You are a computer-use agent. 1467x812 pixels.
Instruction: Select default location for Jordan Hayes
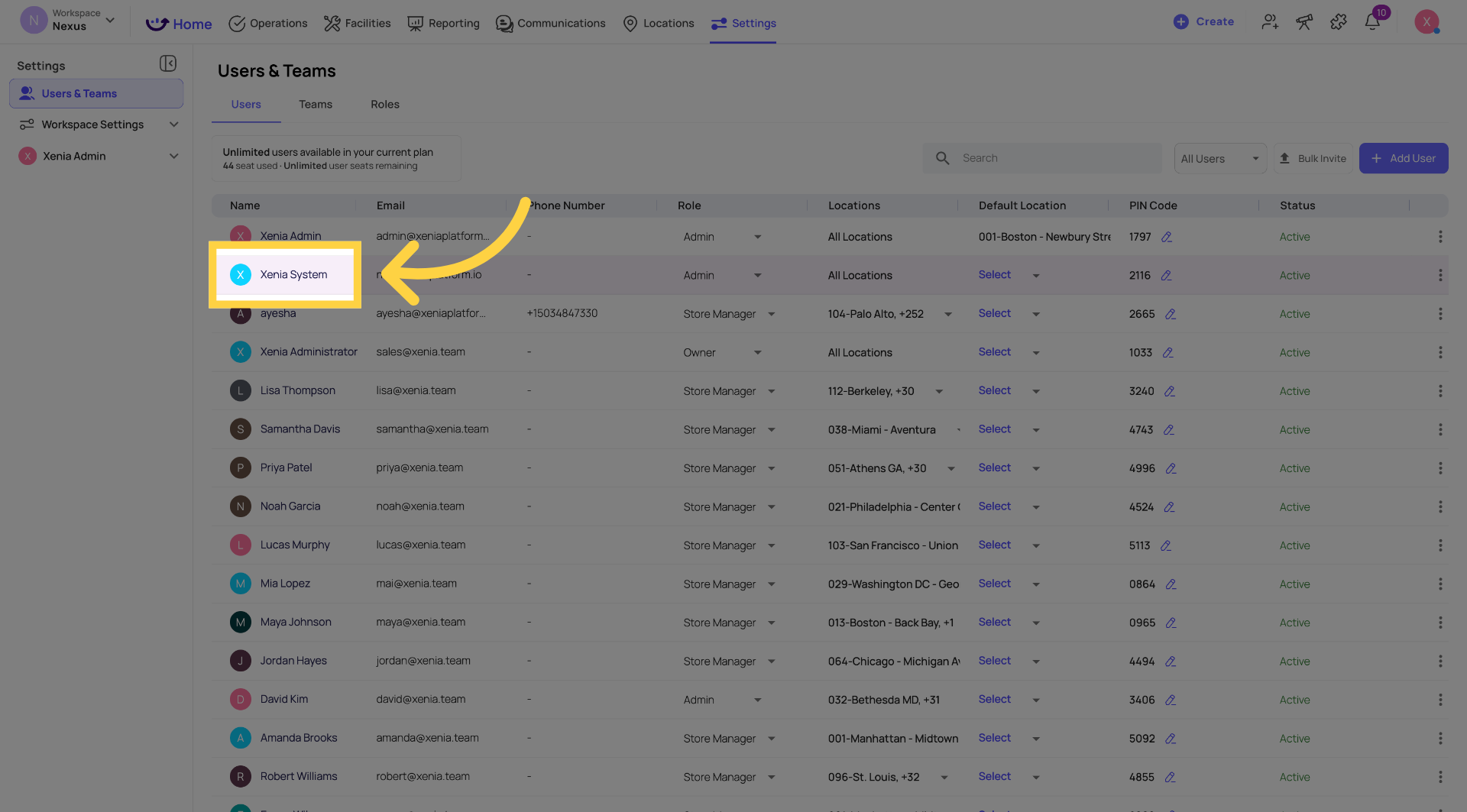pyautogui.click(x=994, y=660)
